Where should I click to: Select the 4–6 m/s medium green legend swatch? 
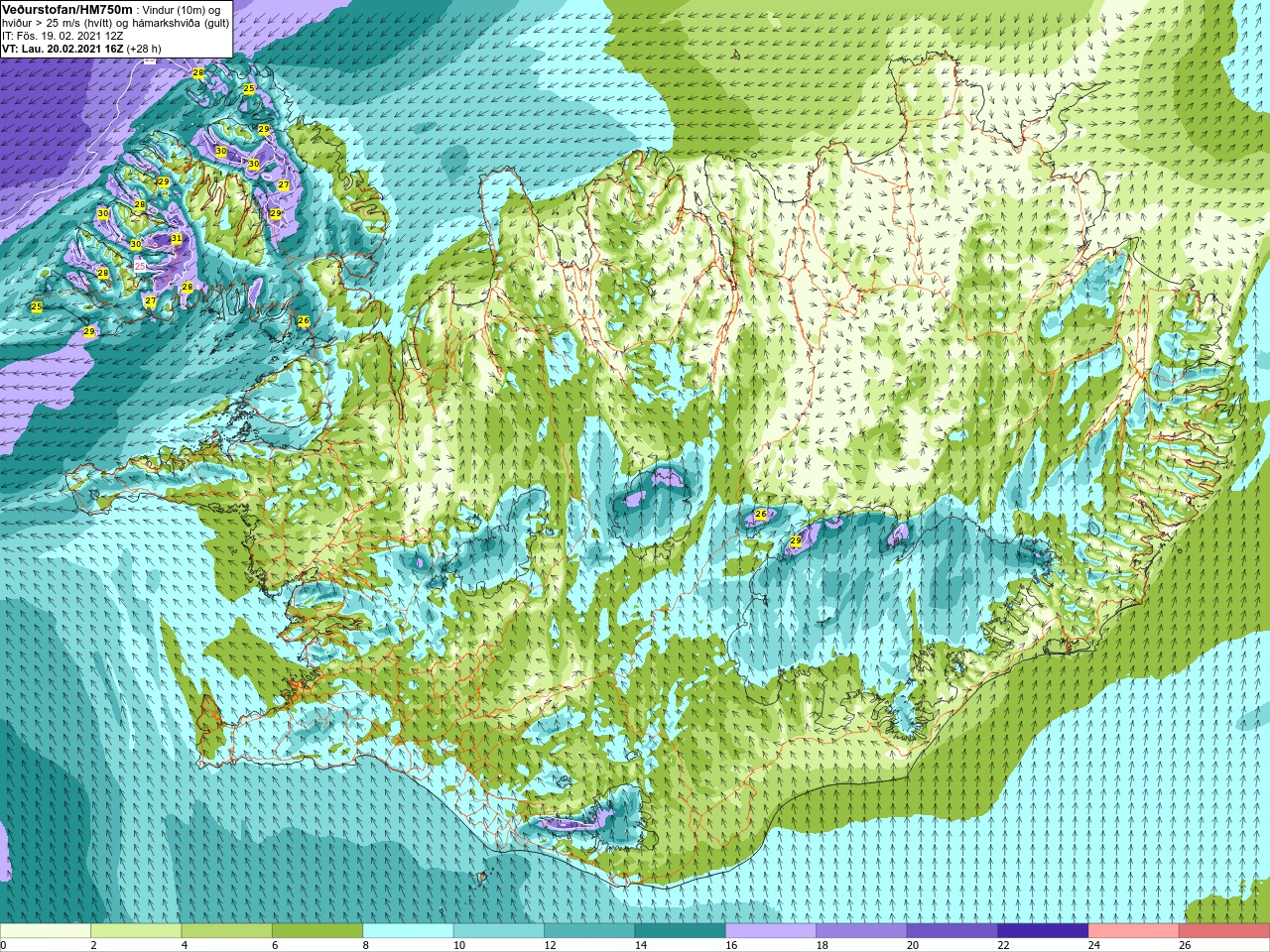coord(227,931)
